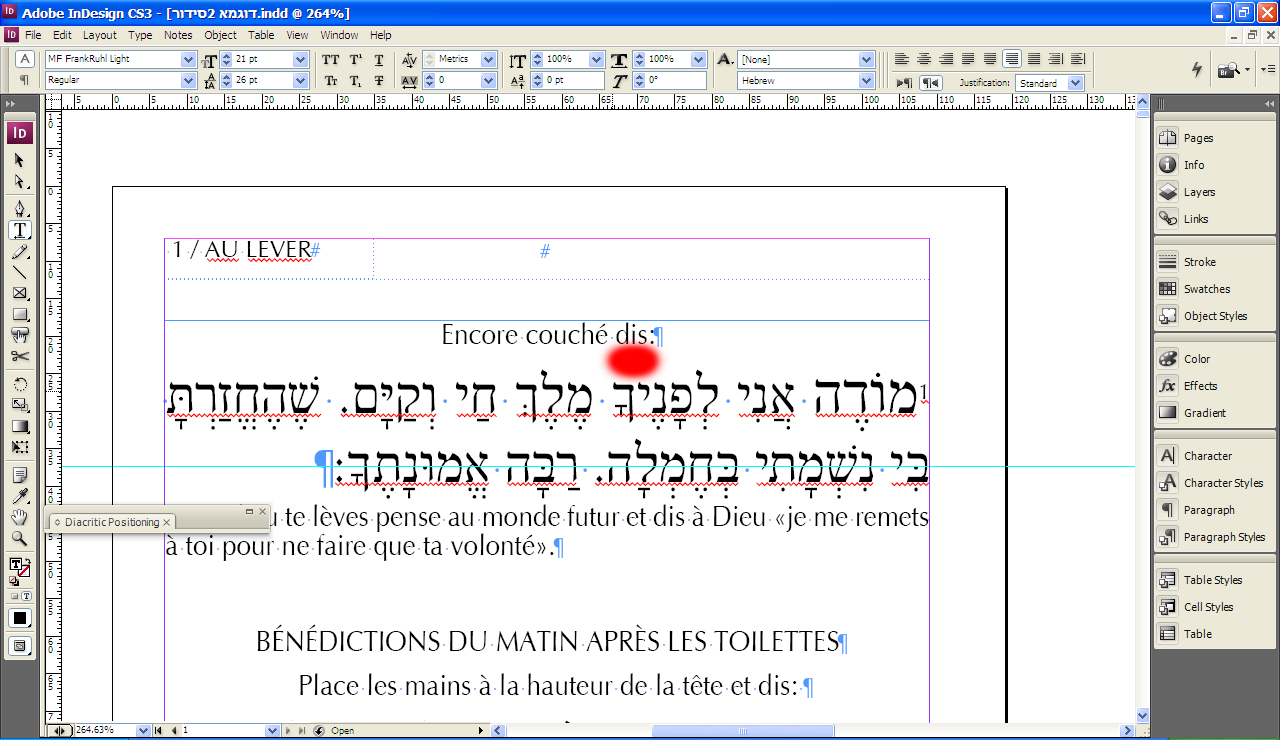
Task: Open the Object menu
Action: point(221,35)
